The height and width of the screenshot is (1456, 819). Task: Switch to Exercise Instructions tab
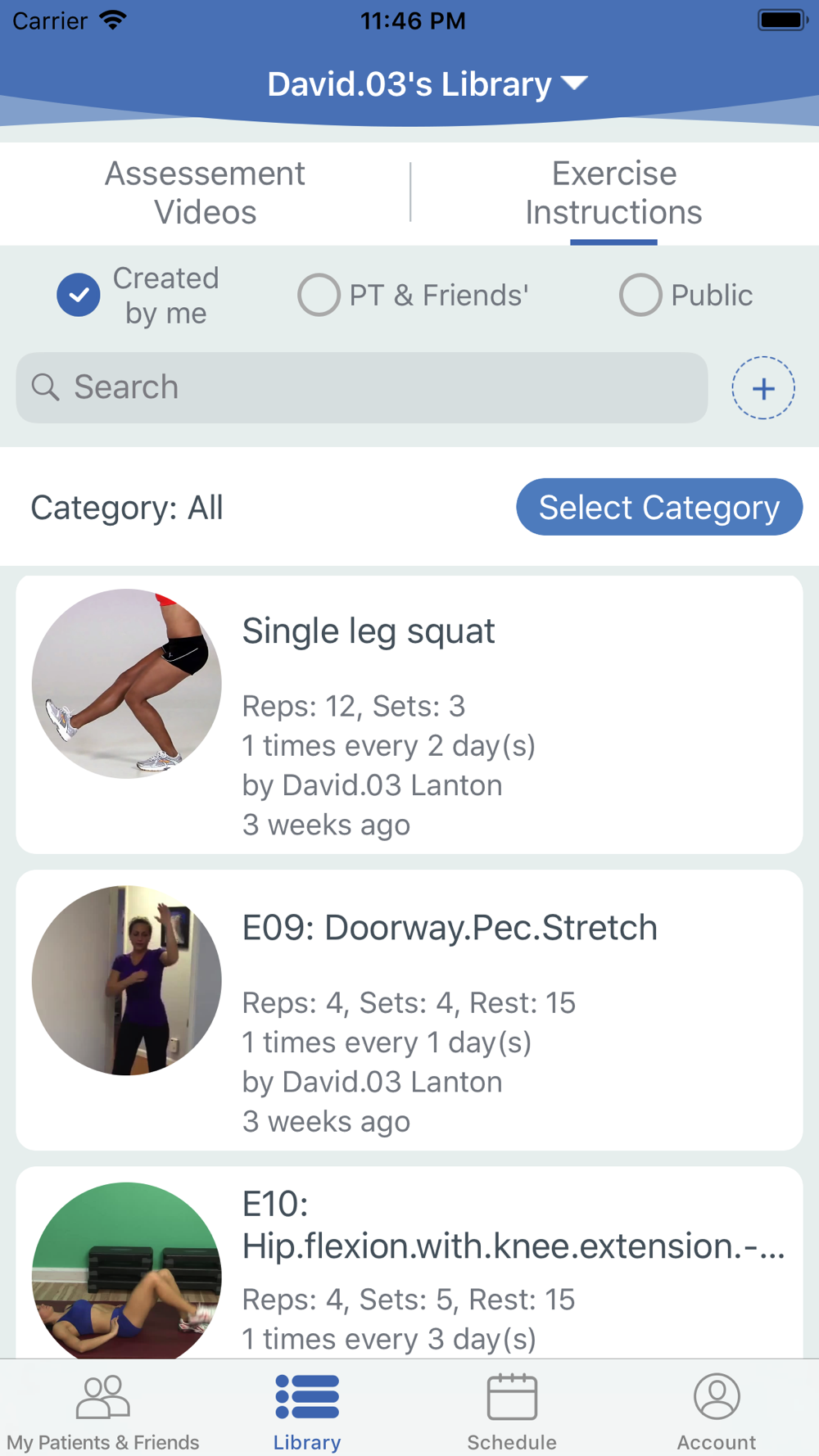coord(613,193)
